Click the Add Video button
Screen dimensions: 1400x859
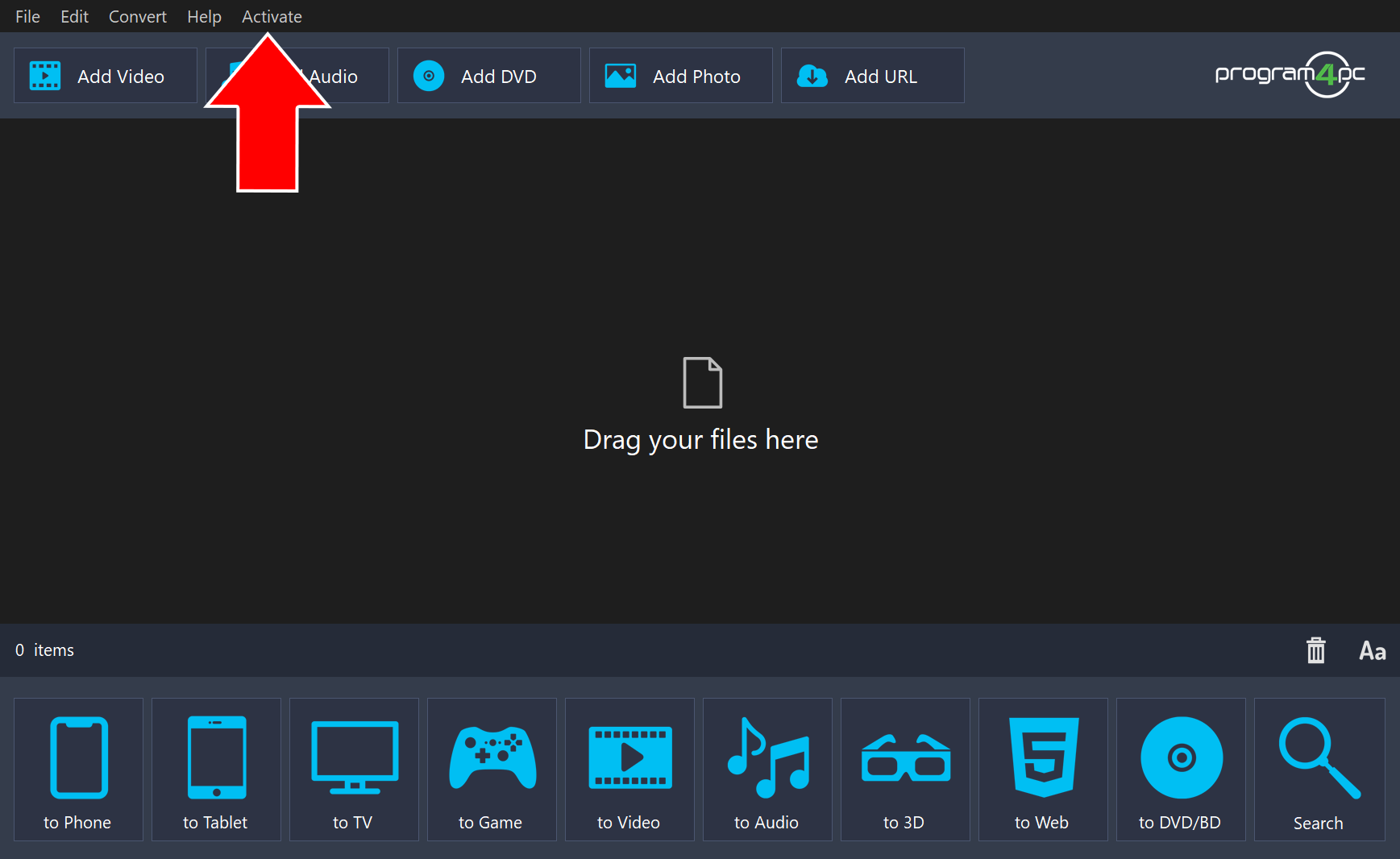click(106, 76)
